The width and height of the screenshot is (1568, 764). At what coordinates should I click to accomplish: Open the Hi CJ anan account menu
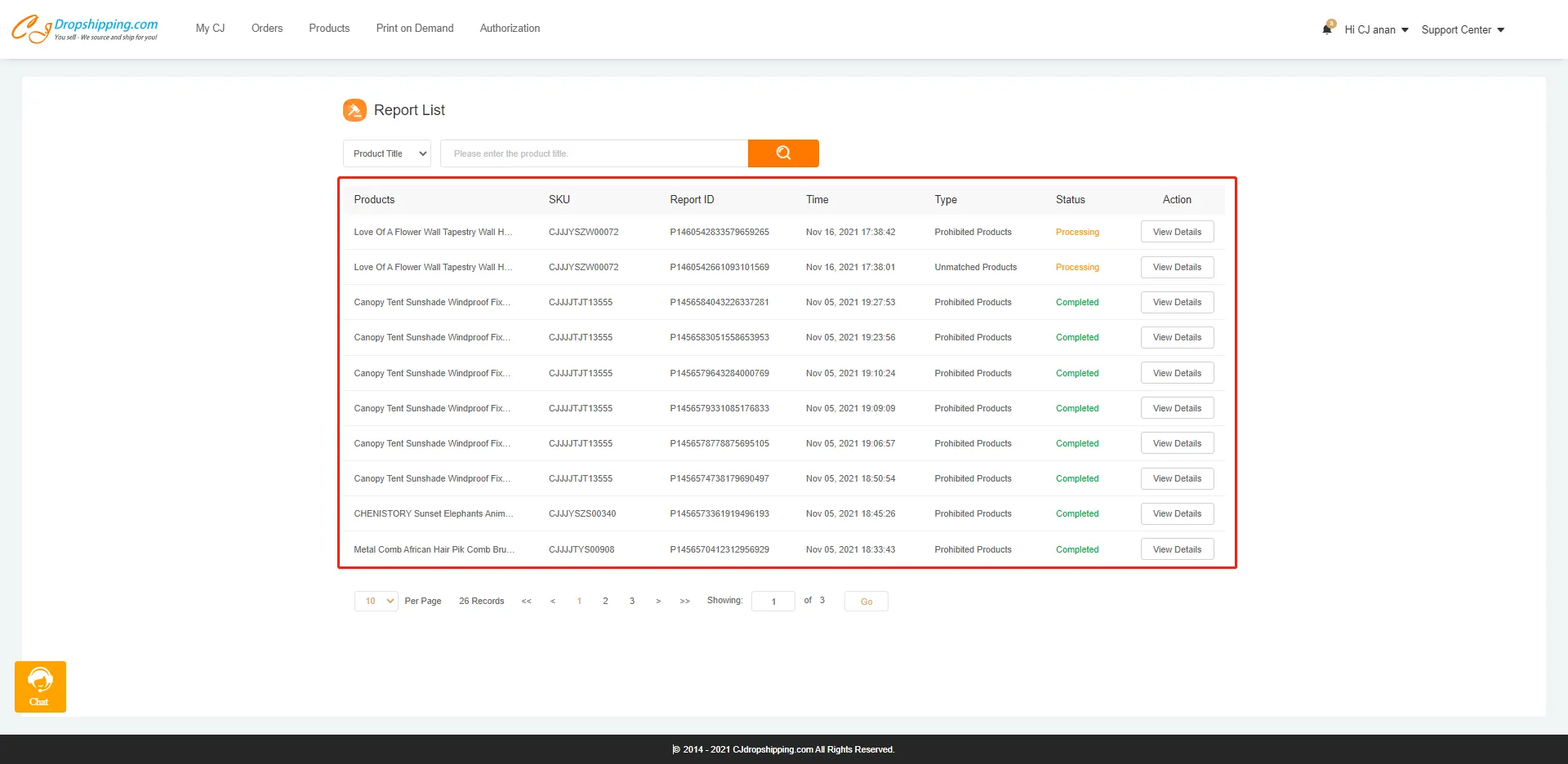[1376, 29]
